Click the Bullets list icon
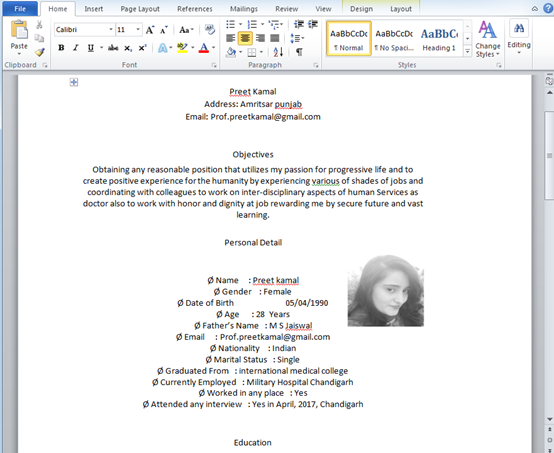Screen dimensions: 554x453 pyautogui.click(x=231, y=24)
